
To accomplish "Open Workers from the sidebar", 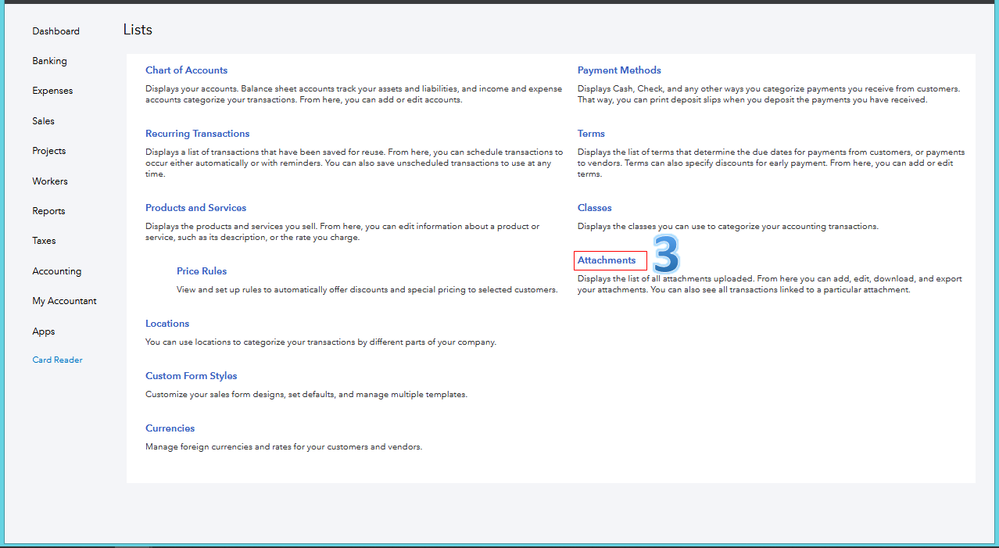I will 50,181.
